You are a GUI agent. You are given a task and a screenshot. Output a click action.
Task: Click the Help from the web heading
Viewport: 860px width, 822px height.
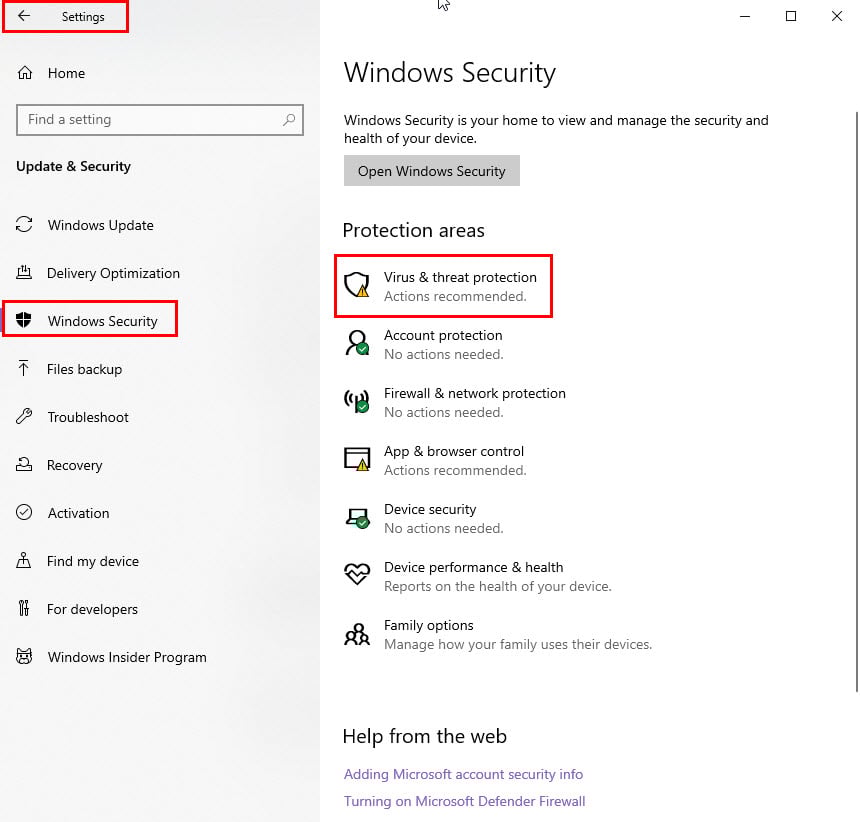pyautogui.click(x=425, y=736)
